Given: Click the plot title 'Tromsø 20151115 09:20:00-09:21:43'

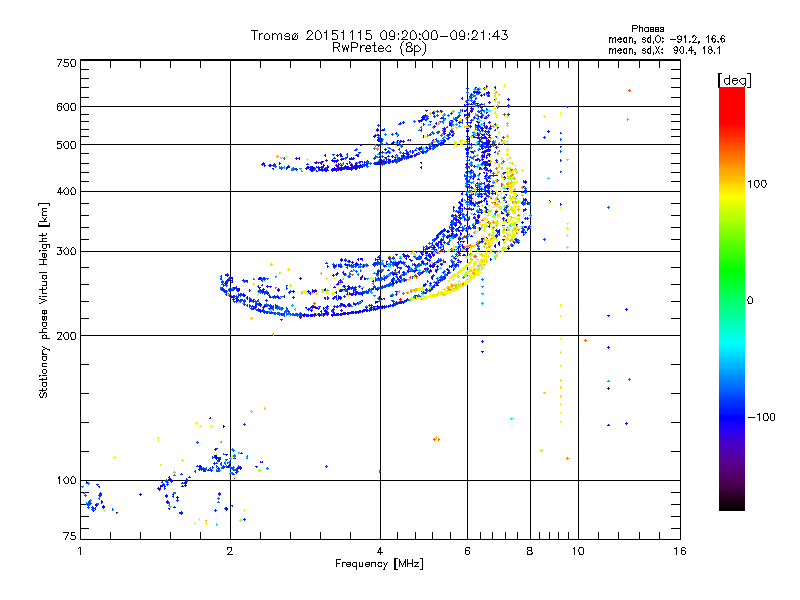Looking at the screenshot, I should (379, 35).
